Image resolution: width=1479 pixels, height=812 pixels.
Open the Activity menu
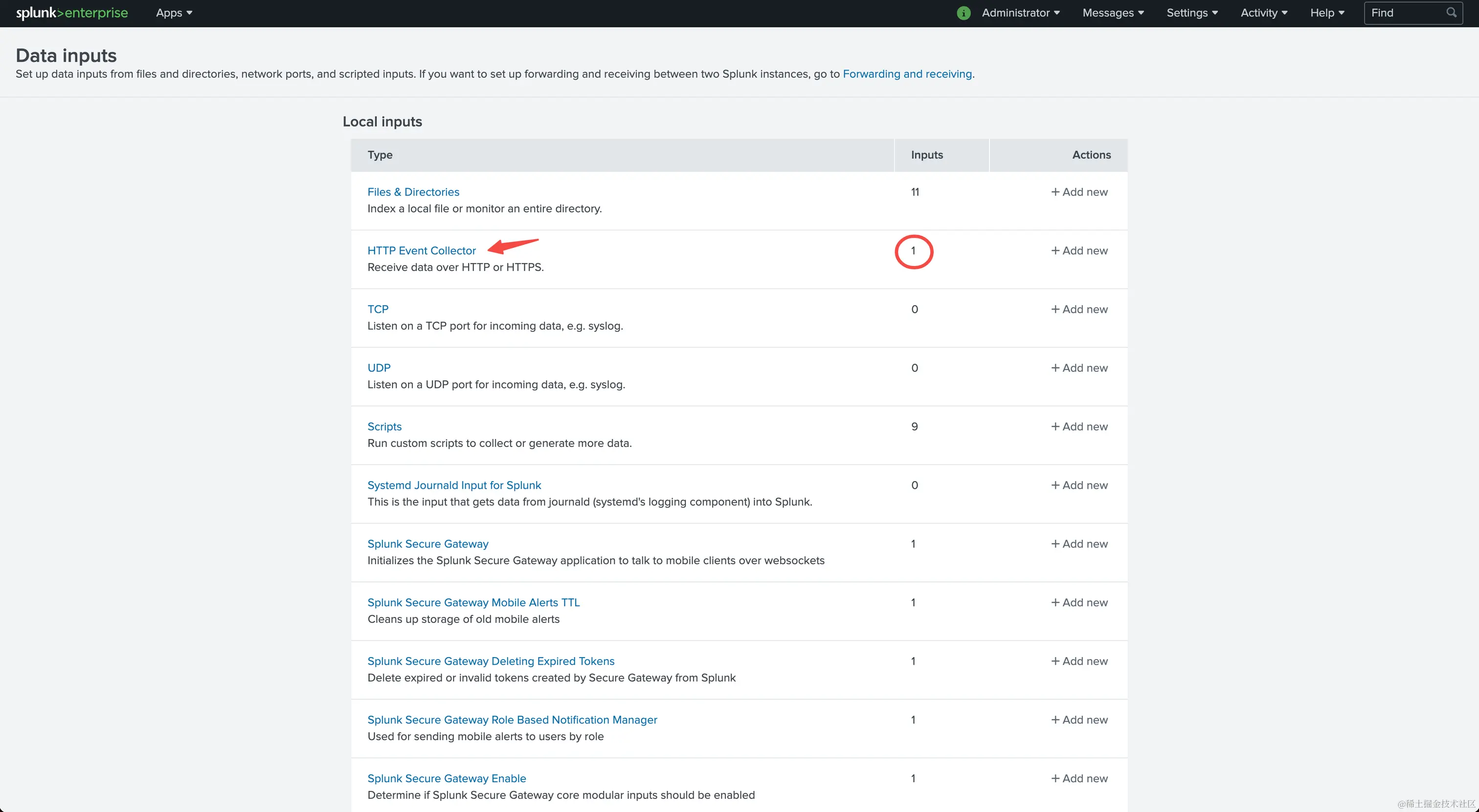[x=1263, y=13]
